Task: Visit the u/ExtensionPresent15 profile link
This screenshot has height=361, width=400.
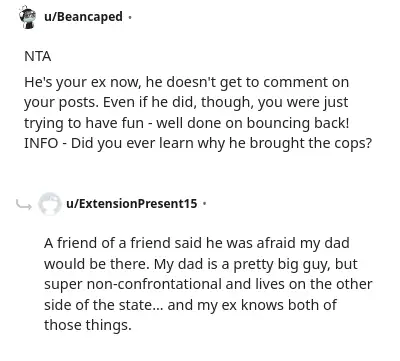Action: click(132, 203)
